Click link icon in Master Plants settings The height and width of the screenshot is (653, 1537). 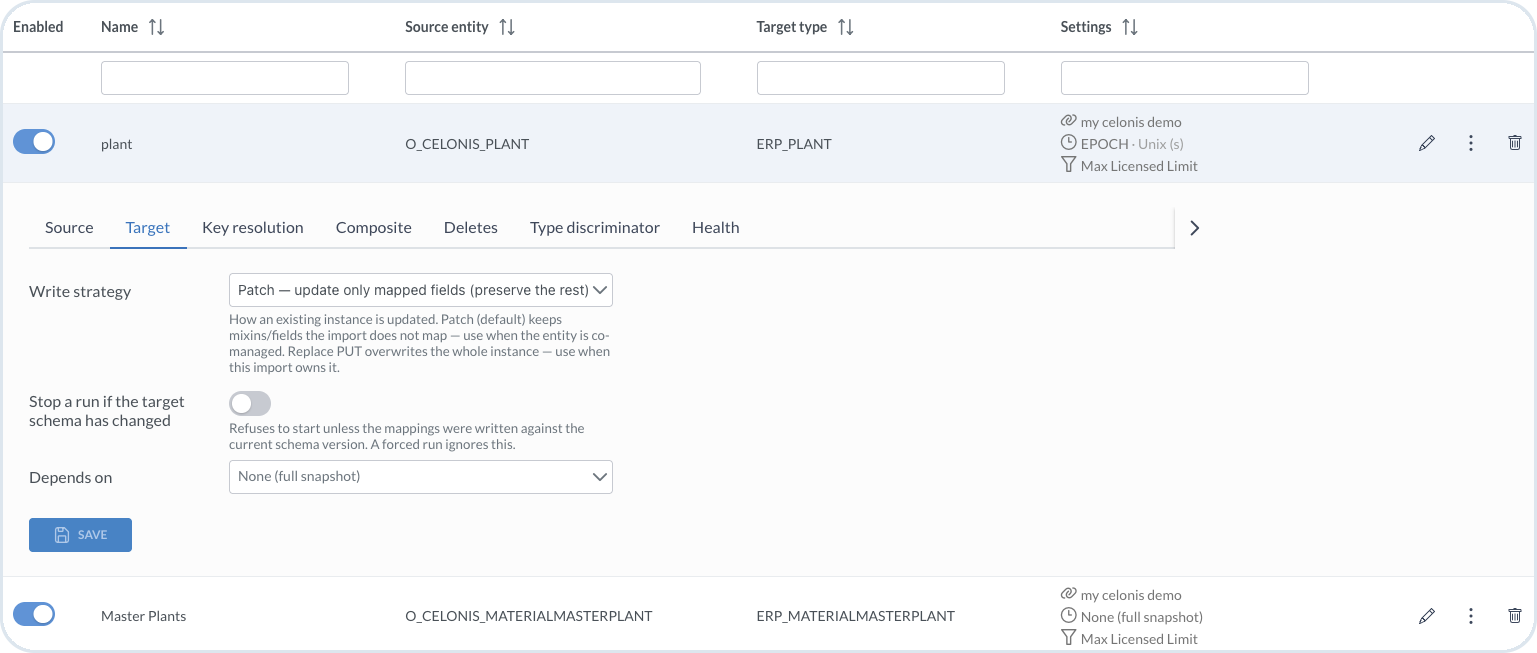[1068, 594]
